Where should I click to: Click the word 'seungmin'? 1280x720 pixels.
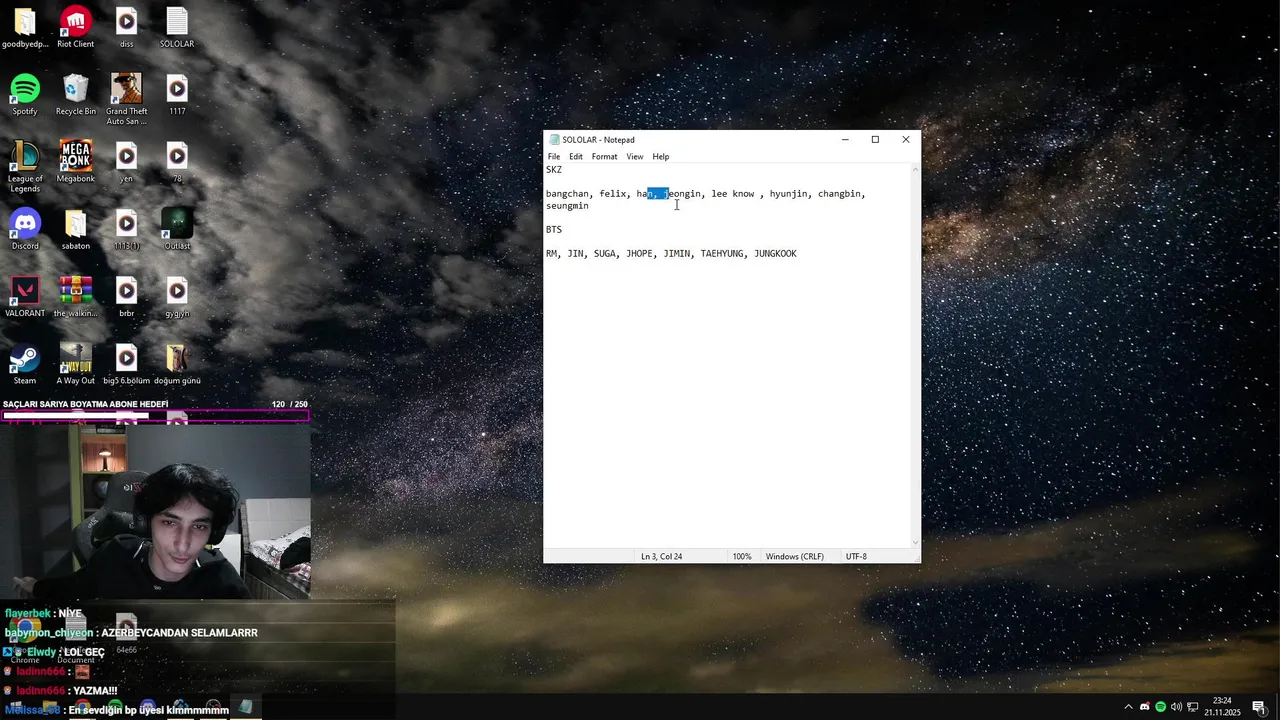tap(567, 206)
